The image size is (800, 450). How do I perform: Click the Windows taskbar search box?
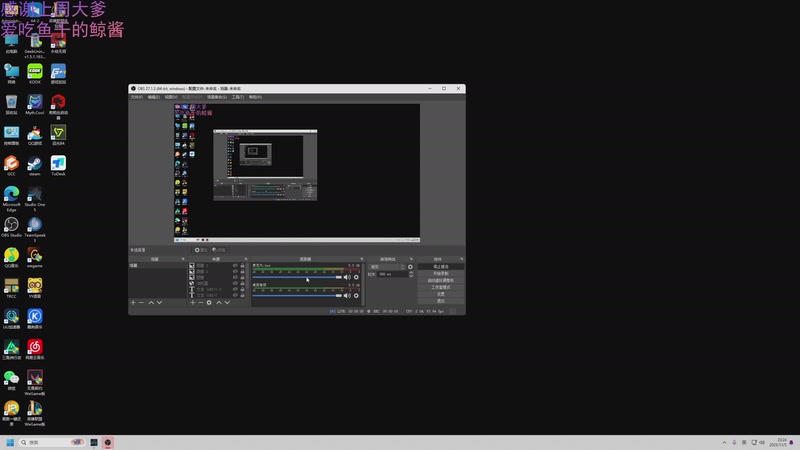click(x=51, y=442)
